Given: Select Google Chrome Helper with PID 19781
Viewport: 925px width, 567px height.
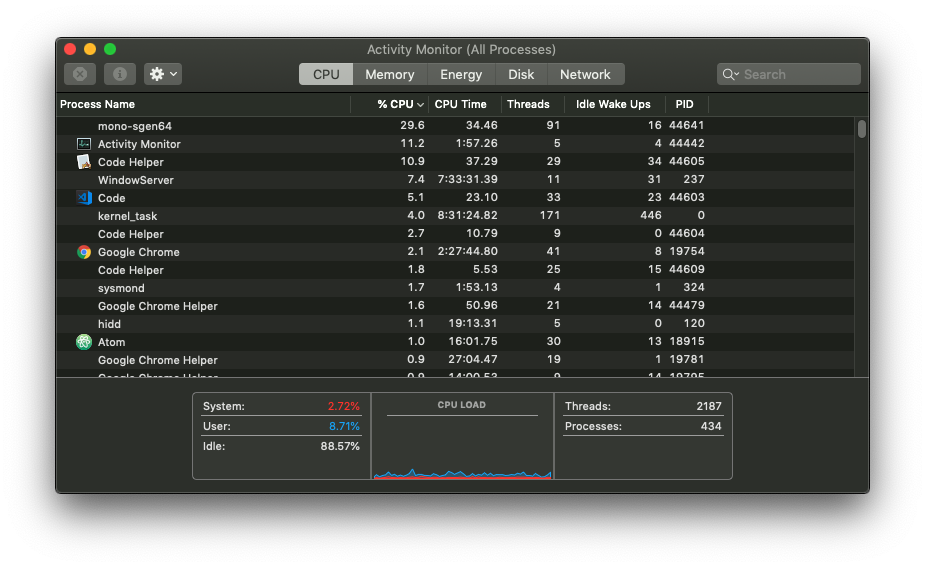Looking at the screenshot, I should coord(455,359).
